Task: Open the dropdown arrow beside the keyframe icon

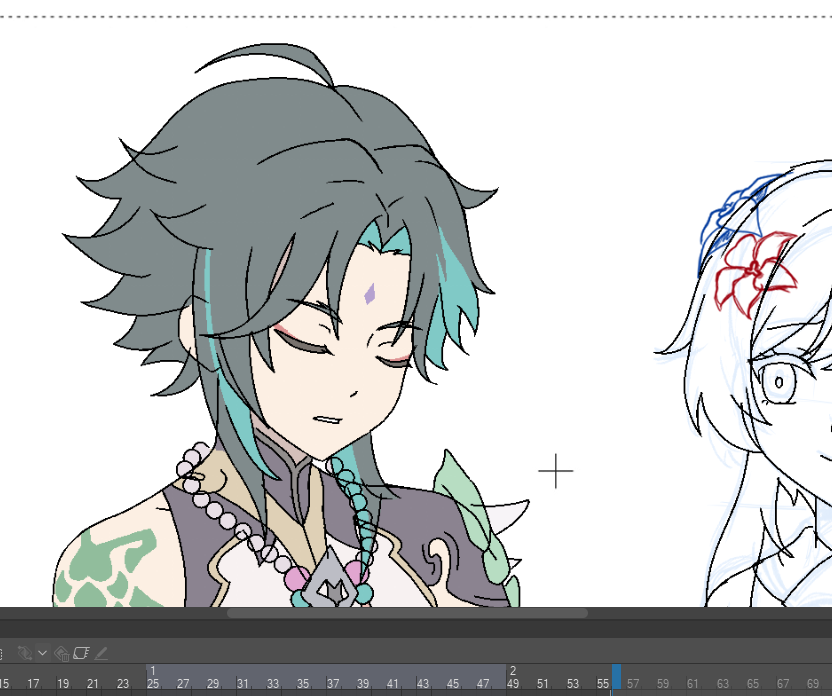Action: tap(43, 652)
